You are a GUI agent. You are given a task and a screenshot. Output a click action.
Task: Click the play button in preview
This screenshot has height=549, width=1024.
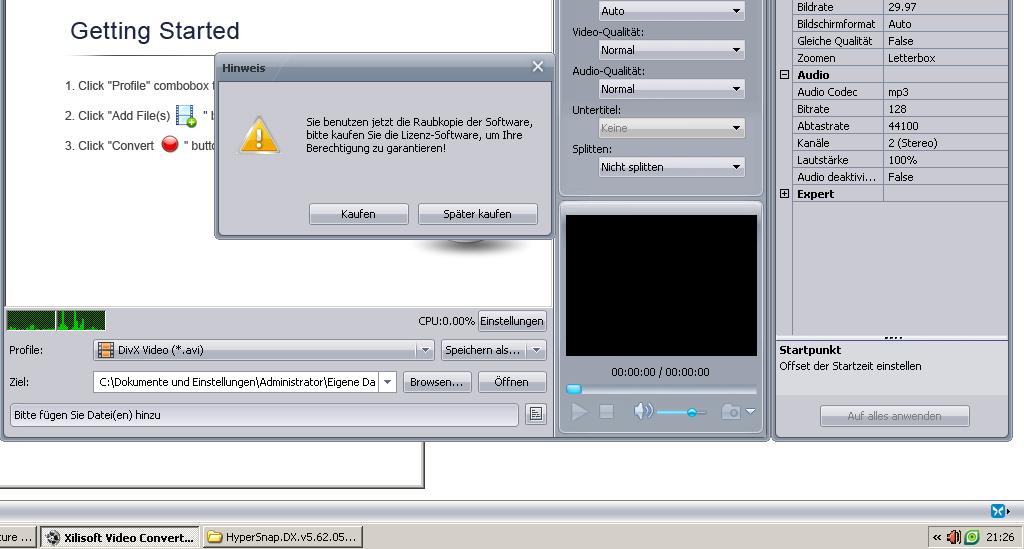click(x=579, y=412)
